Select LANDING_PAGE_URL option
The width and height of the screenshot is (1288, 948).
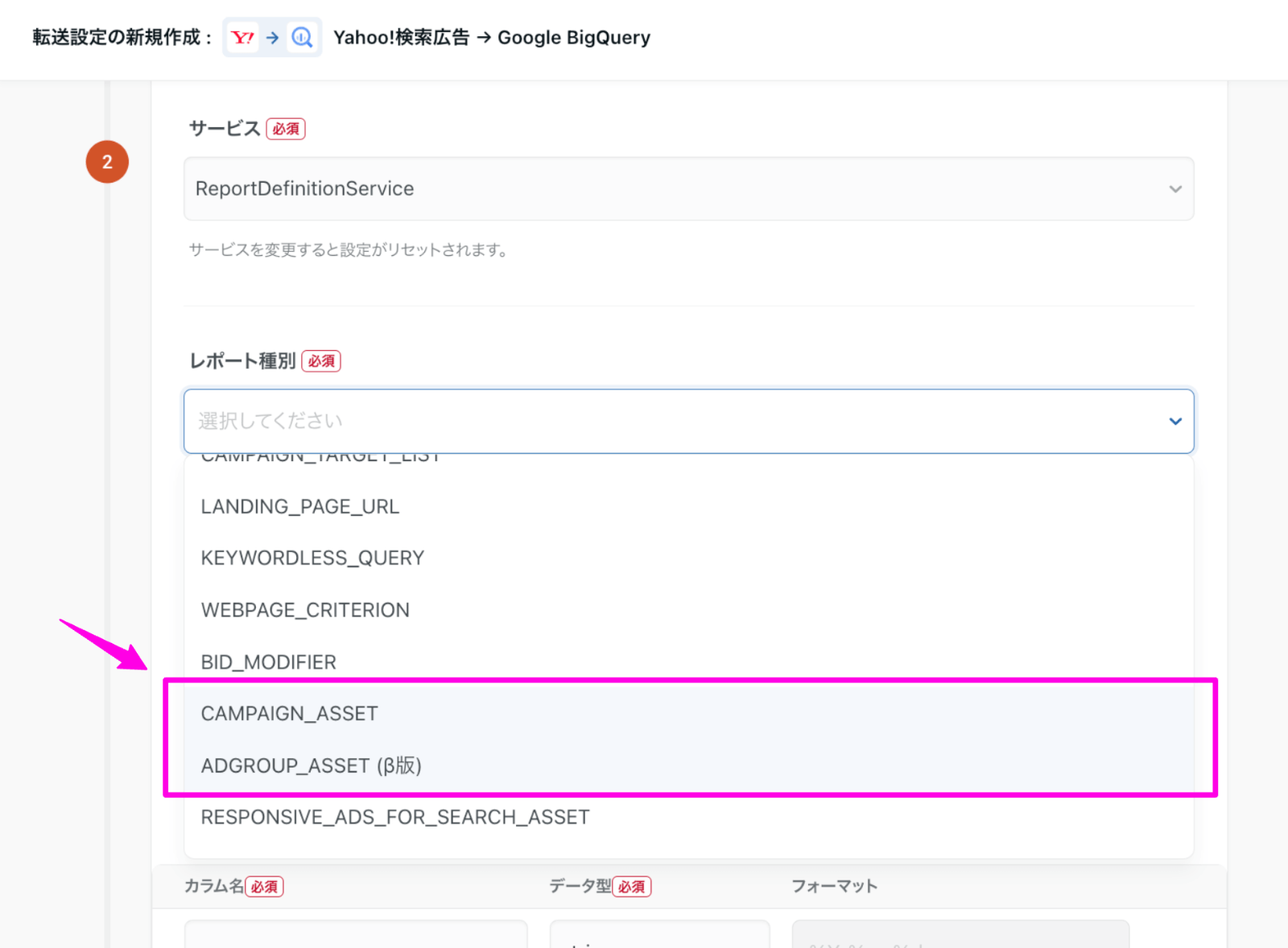[688, 506]
